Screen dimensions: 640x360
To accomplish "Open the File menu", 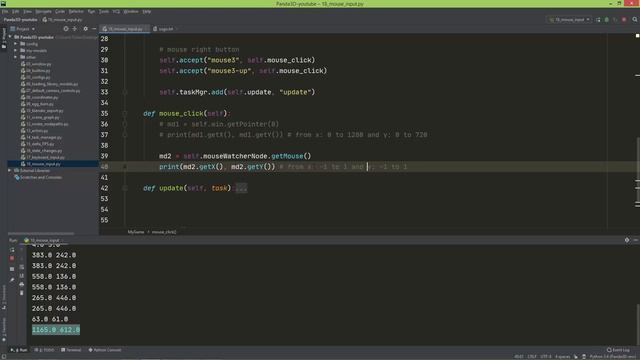I will click(5, 11).
